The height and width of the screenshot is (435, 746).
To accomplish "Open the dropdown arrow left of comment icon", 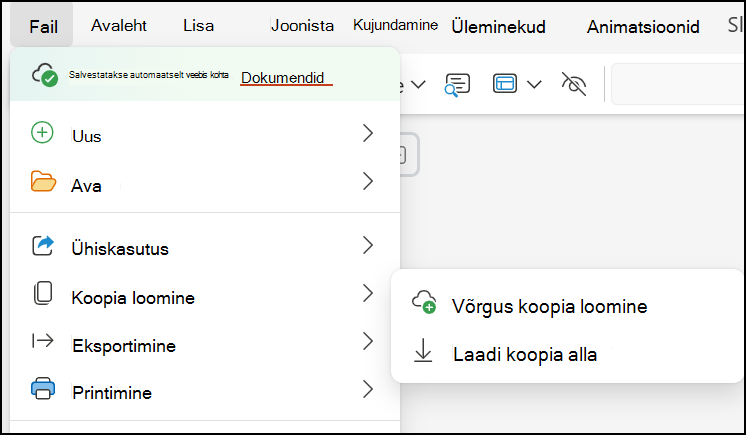I will point(418,85).
